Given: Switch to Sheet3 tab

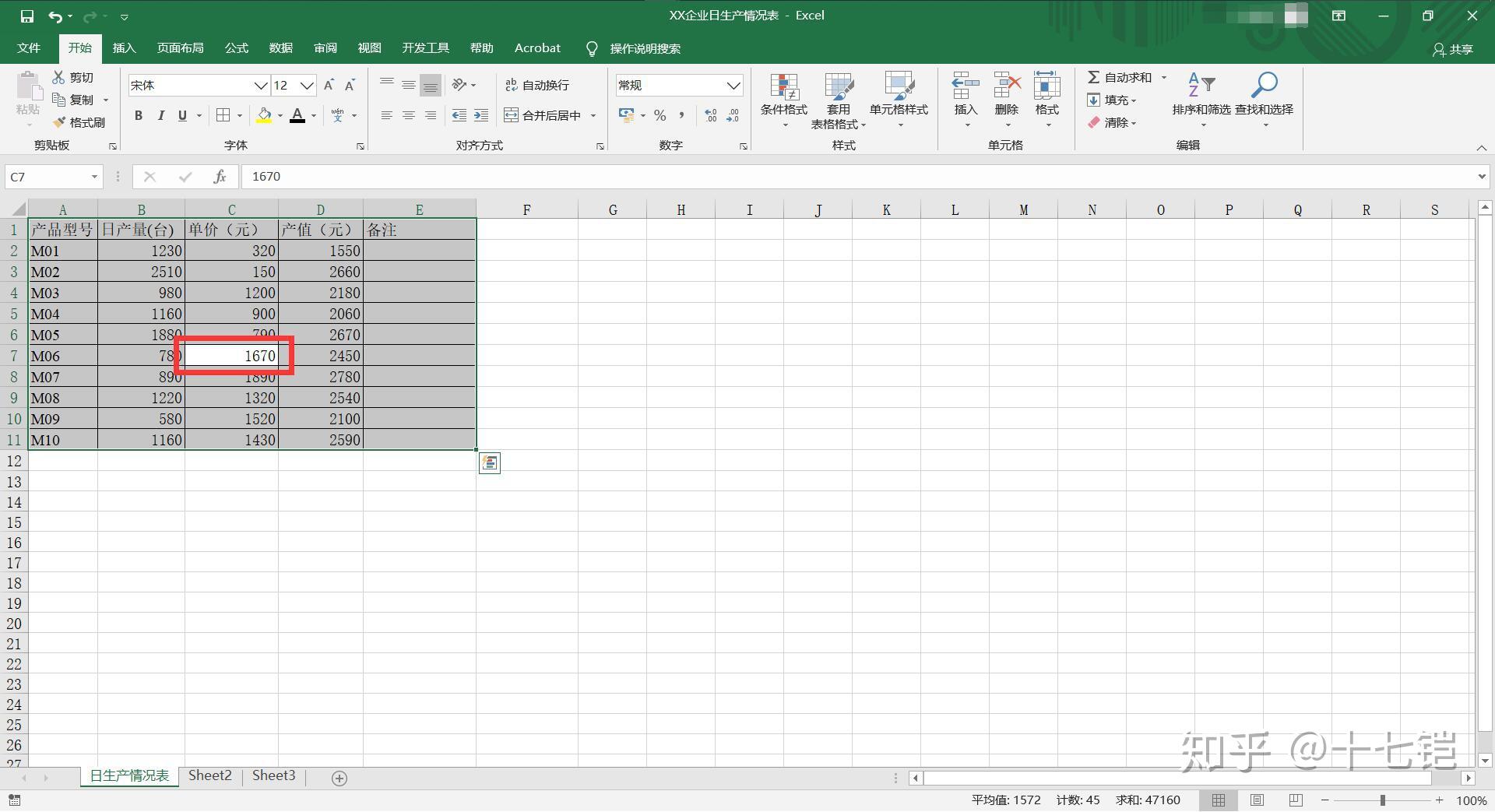Looking at the screenshot, I should [274, 775].
